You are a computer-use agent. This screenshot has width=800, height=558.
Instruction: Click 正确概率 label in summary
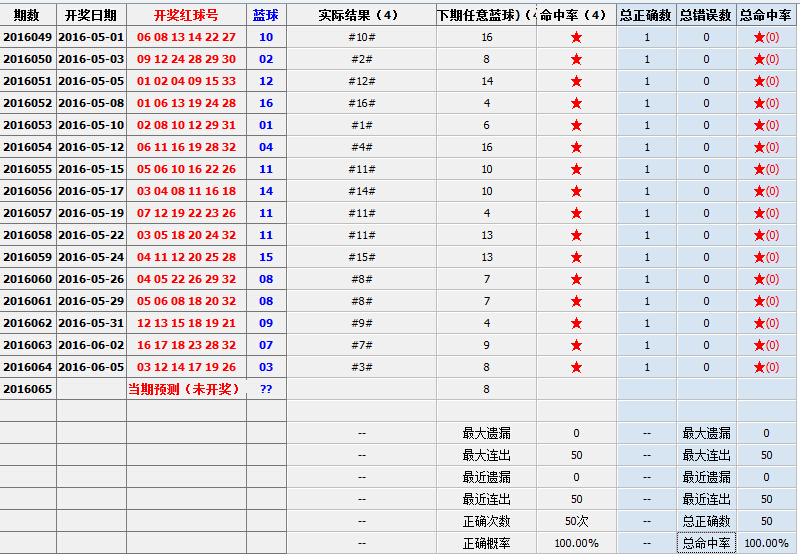point(486,543)
